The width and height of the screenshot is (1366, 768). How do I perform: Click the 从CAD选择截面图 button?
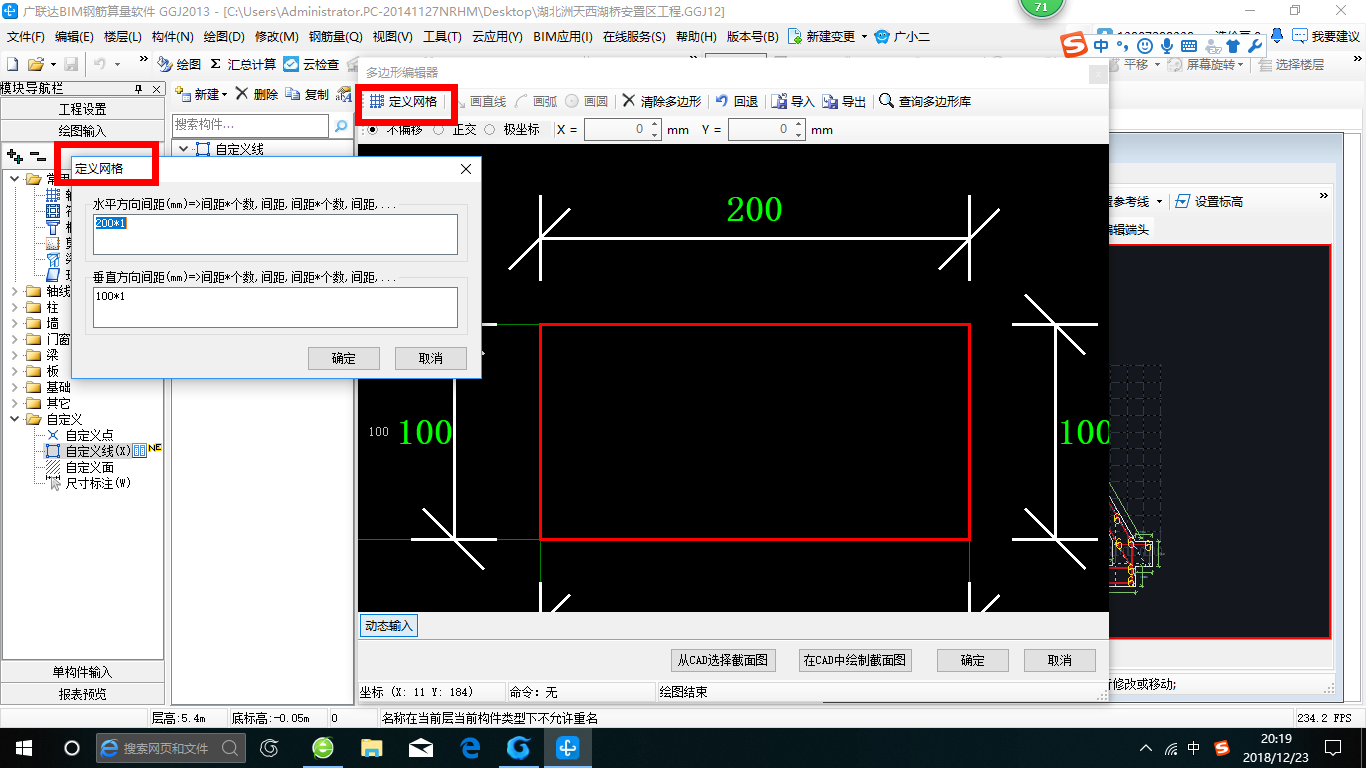click(x=724, y=660)
